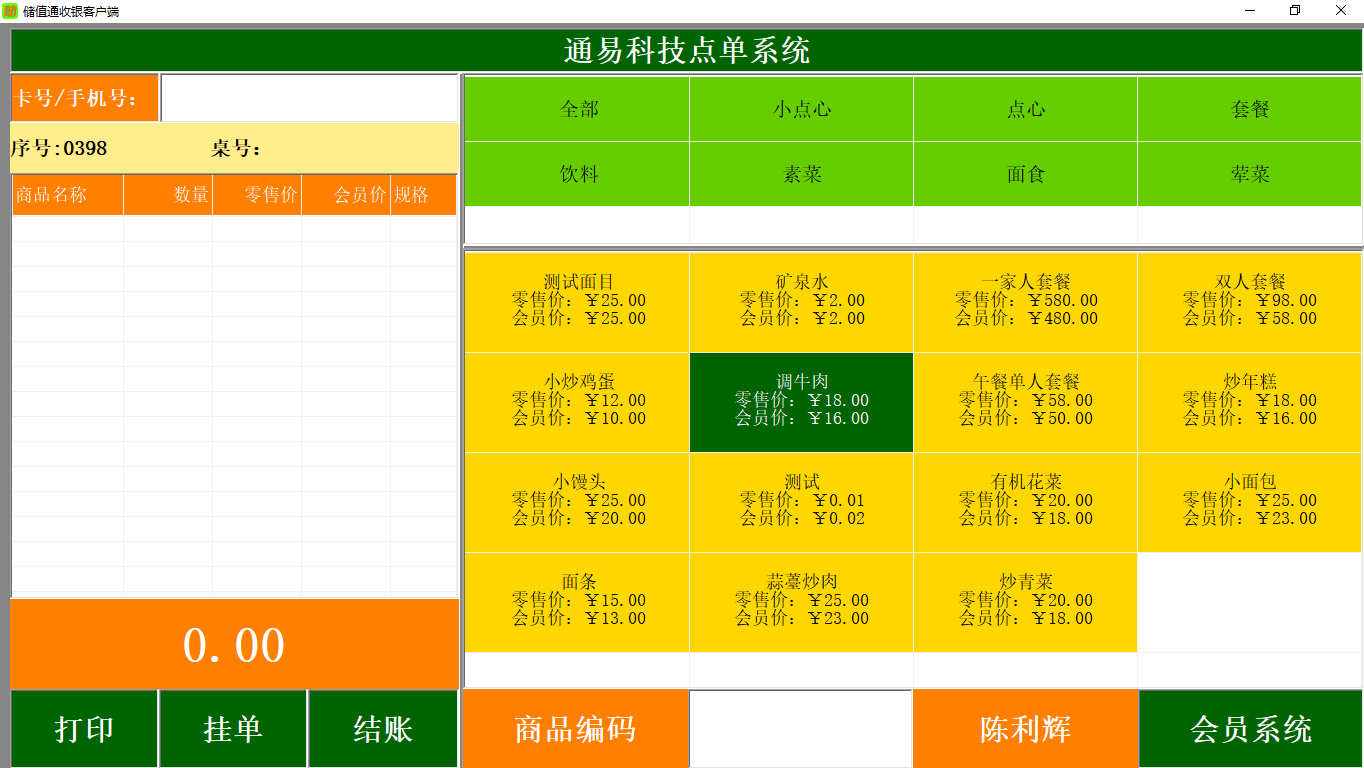Focus the product code input box
The height and width of the screenshot is (768, 1364).
801,729
